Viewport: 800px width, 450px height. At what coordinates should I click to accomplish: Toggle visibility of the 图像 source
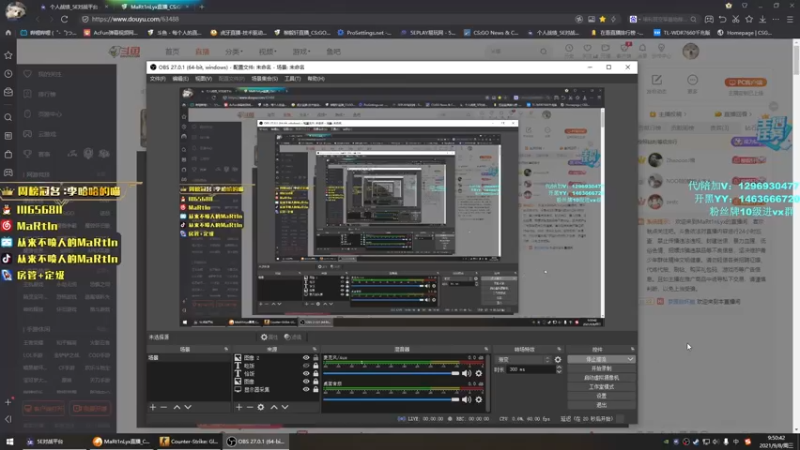(x=306, y=382)
